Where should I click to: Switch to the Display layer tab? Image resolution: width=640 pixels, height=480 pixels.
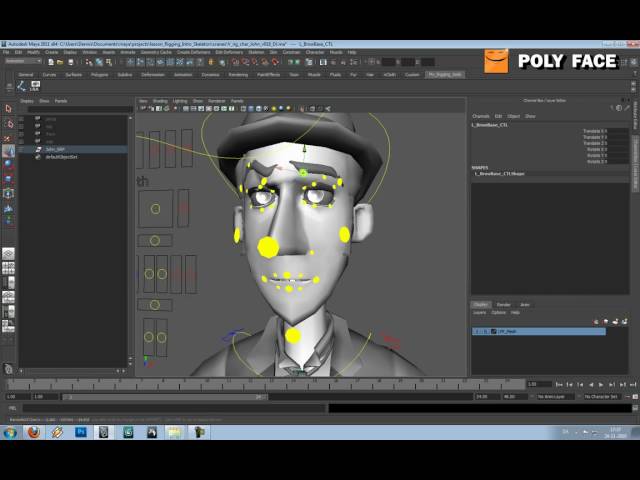480,304
